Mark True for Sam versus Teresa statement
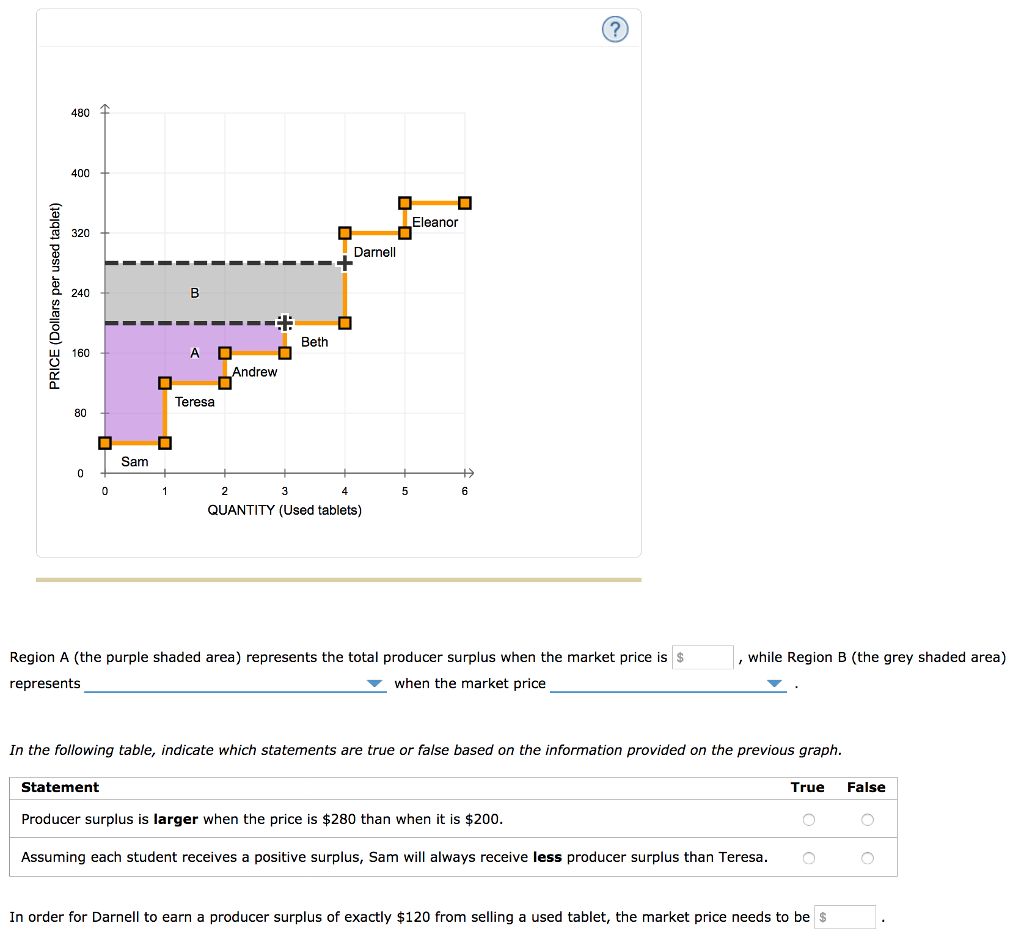The height and width of the screenshot is (945, 1024). [x=808, y=858]
